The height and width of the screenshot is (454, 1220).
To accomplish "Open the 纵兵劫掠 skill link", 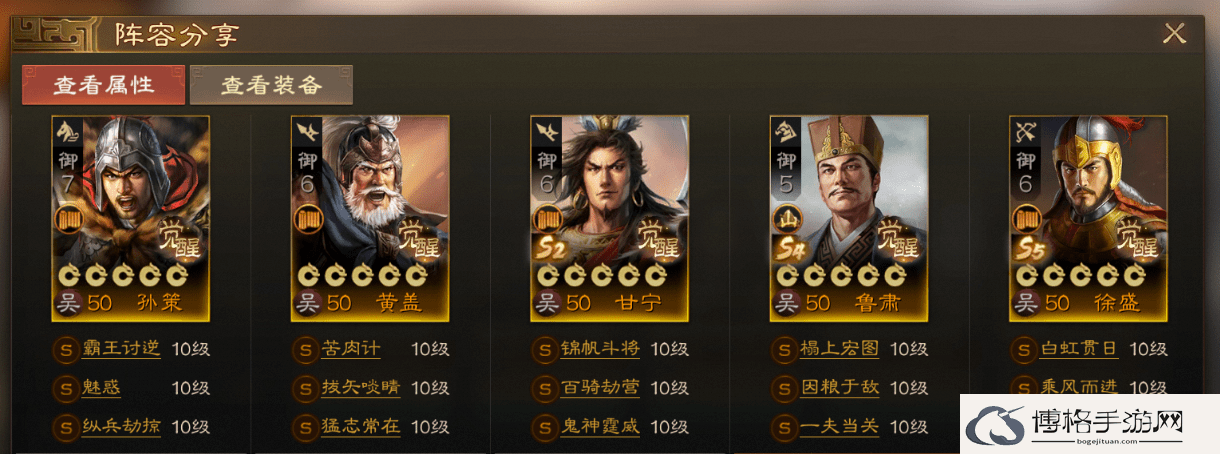I will pos(121,427).
